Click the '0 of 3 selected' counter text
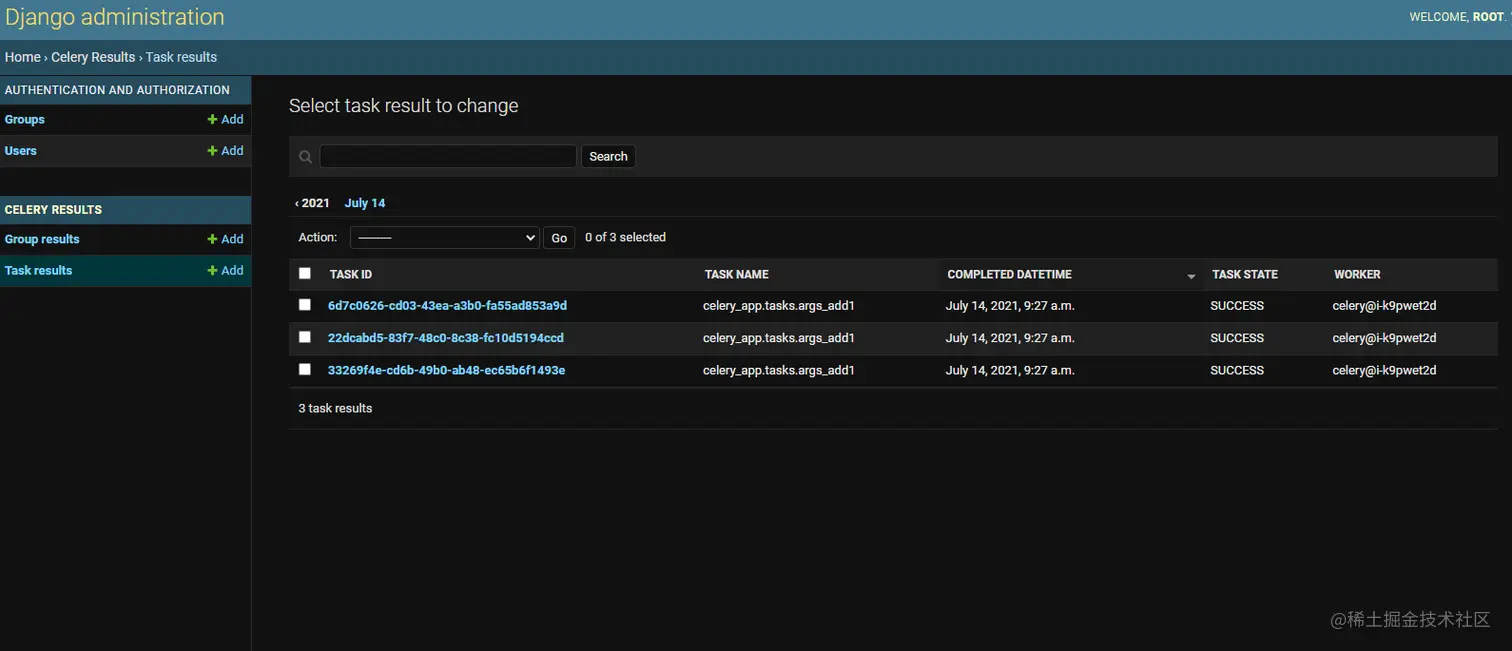Viewport: 1512px width, 651px height. point(625,237)
